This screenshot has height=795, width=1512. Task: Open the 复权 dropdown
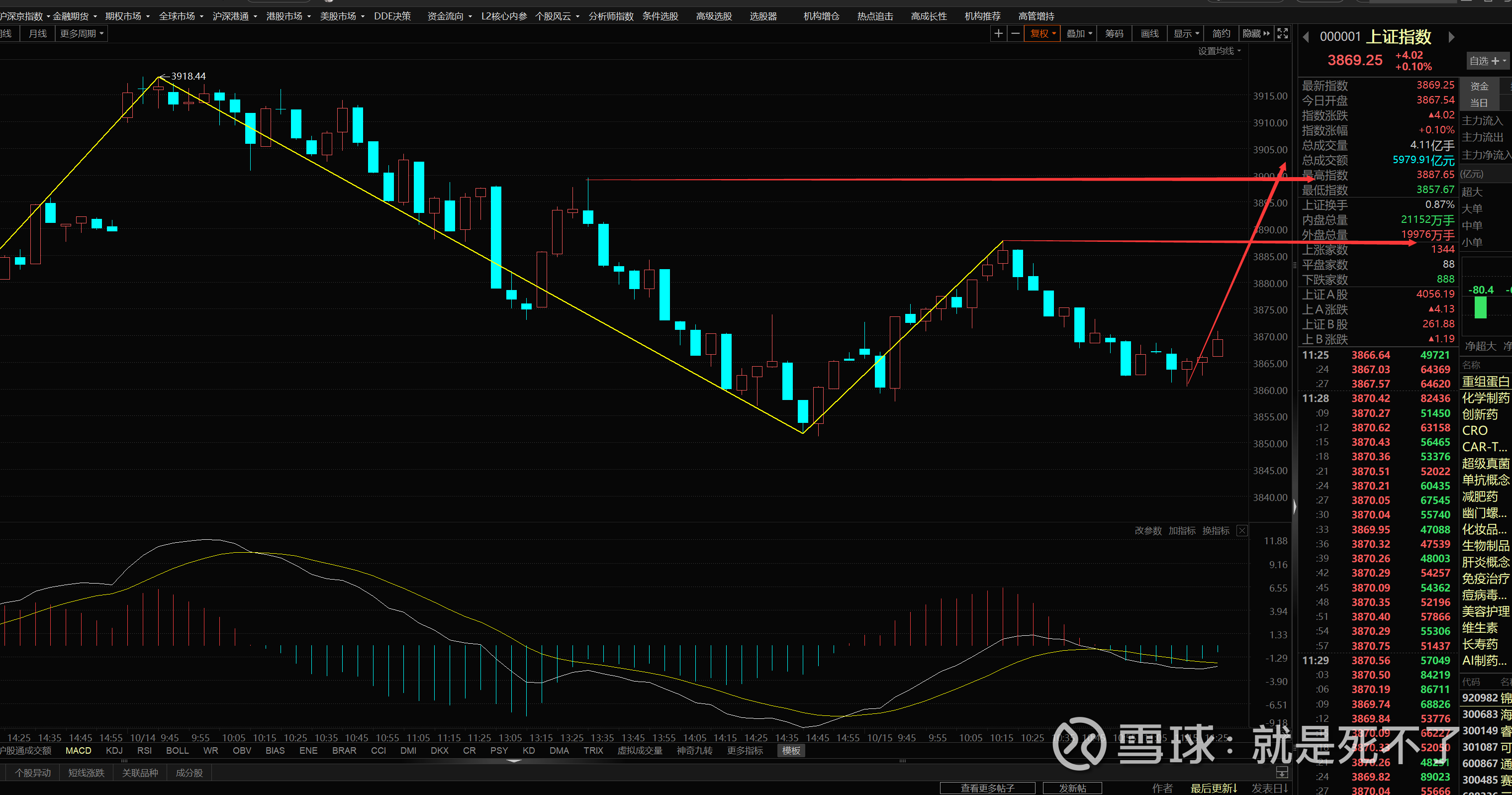1042,33
